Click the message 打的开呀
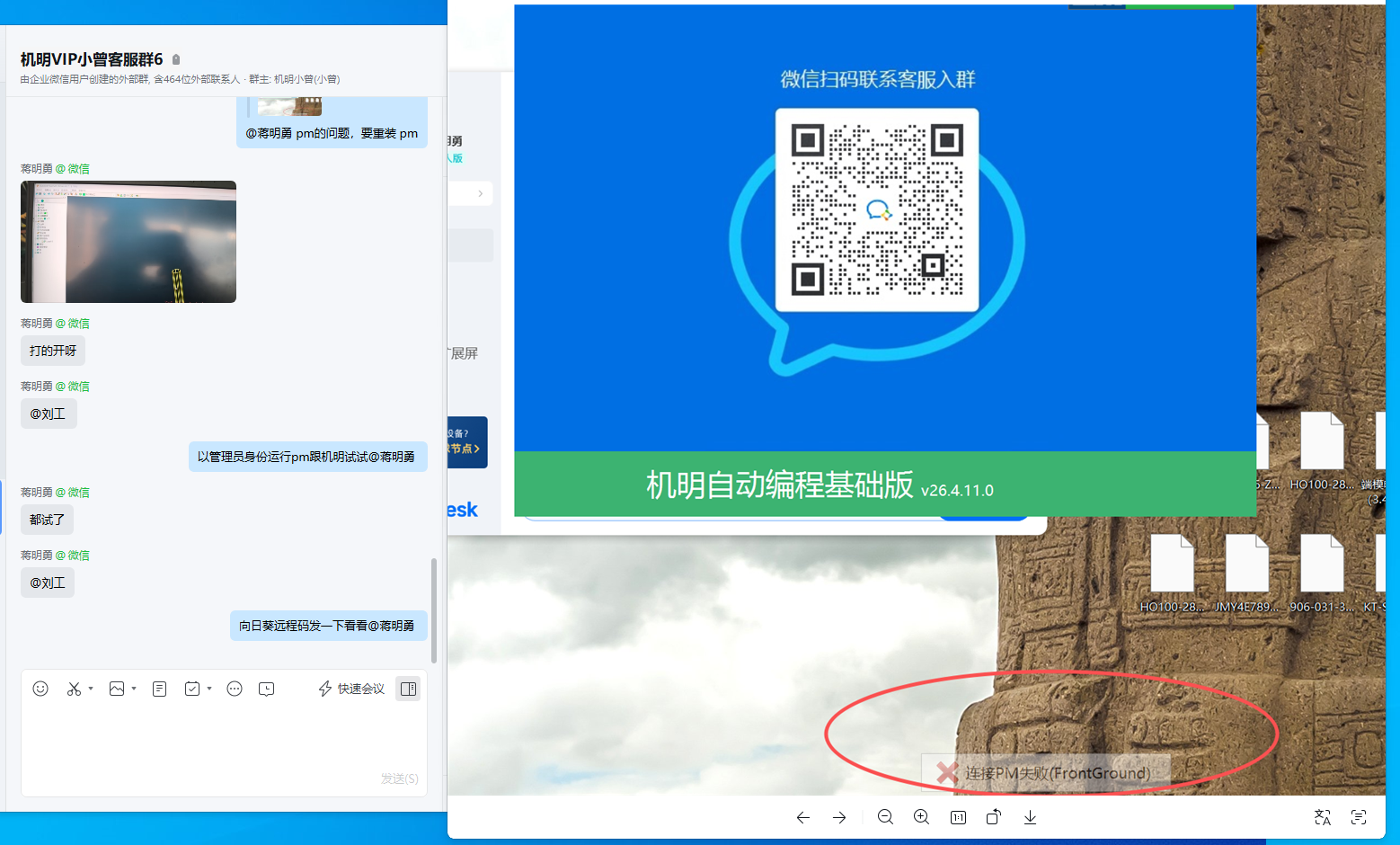This screenshot has width=1400, height=845. tap(53, 351)
